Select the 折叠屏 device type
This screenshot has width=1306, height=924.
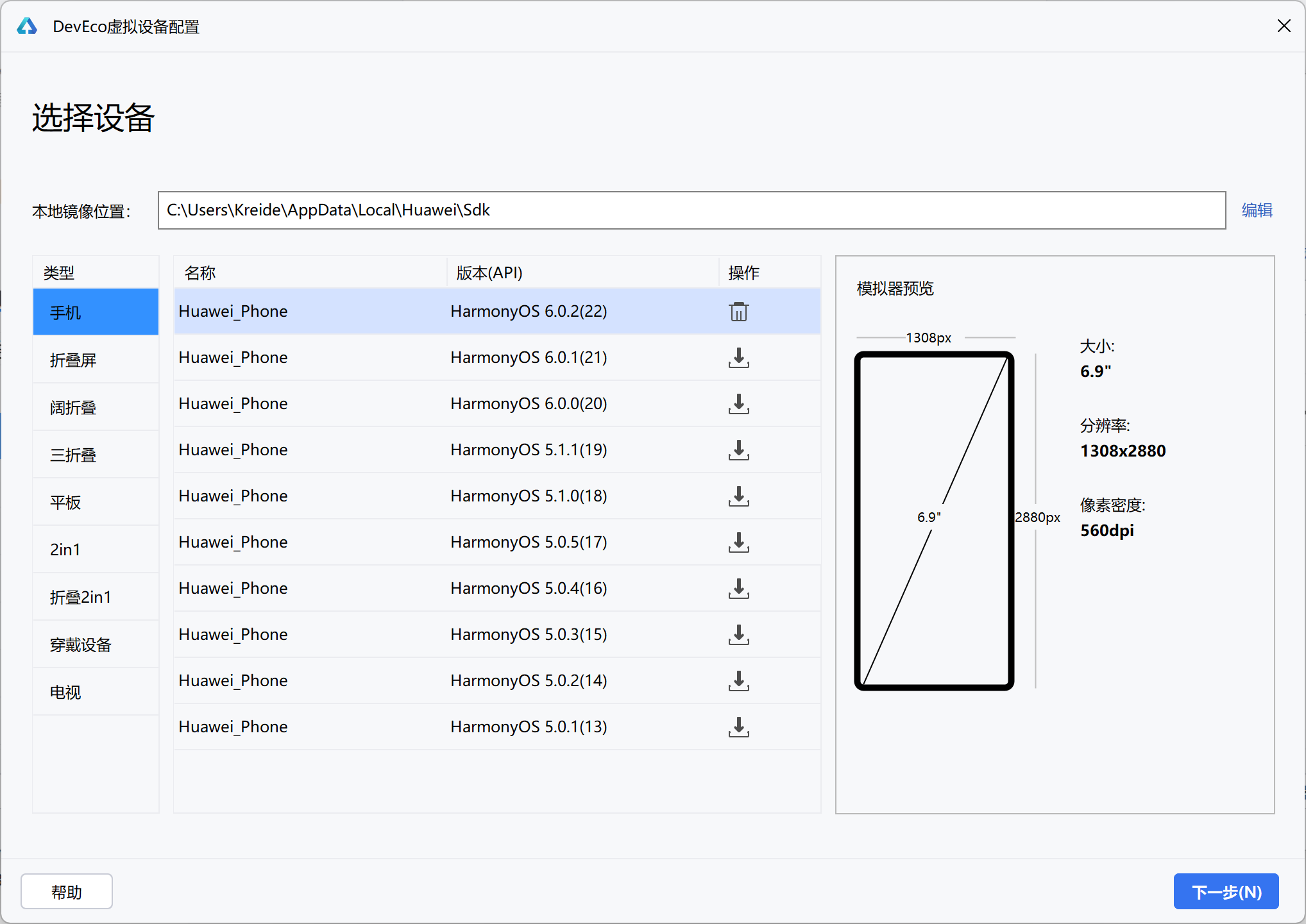coord(96,360)
